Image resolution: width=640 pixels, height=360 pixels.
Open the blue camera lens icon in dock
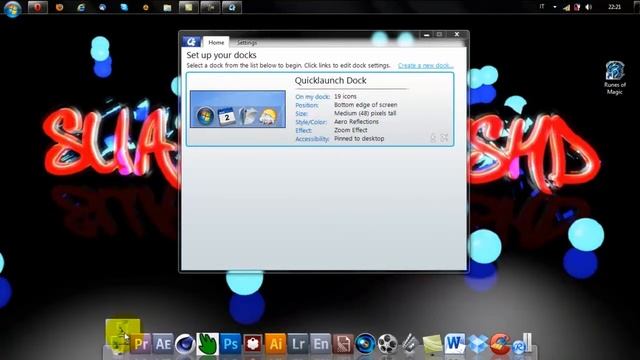[365, 344]
